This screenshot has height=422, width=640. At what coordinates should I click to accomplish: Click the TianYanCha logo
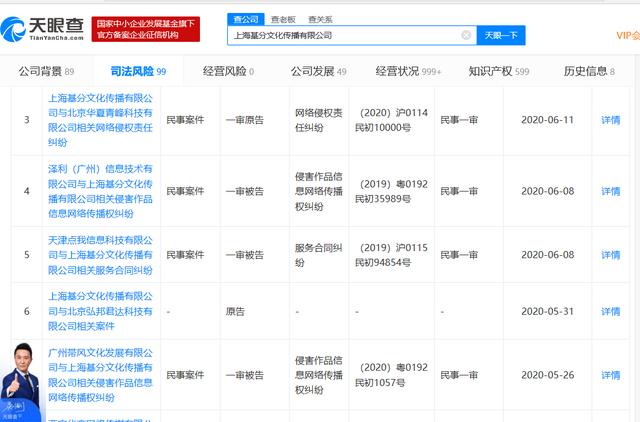coord(42,29)
